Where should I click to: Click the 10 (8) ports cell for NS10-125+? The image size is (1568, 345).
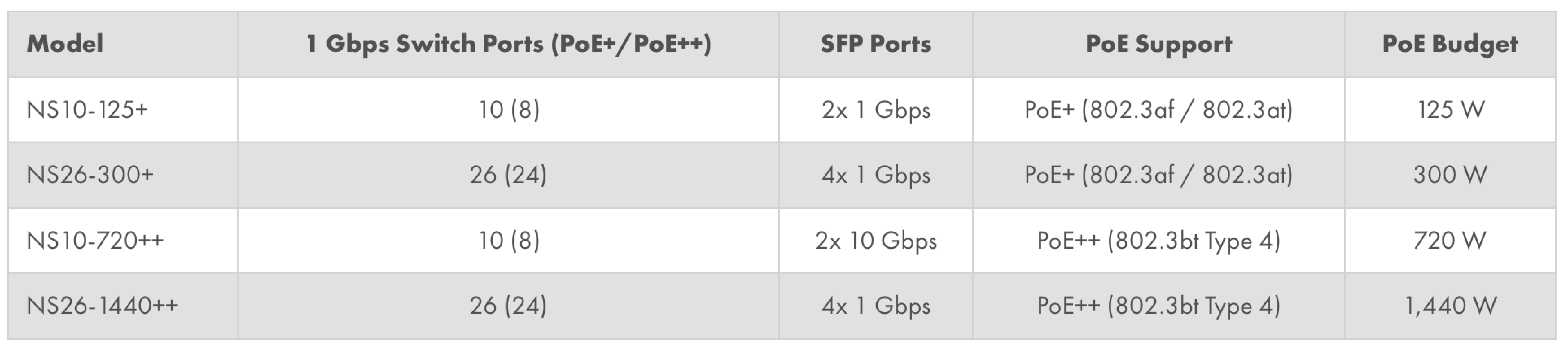coord(509,110)
